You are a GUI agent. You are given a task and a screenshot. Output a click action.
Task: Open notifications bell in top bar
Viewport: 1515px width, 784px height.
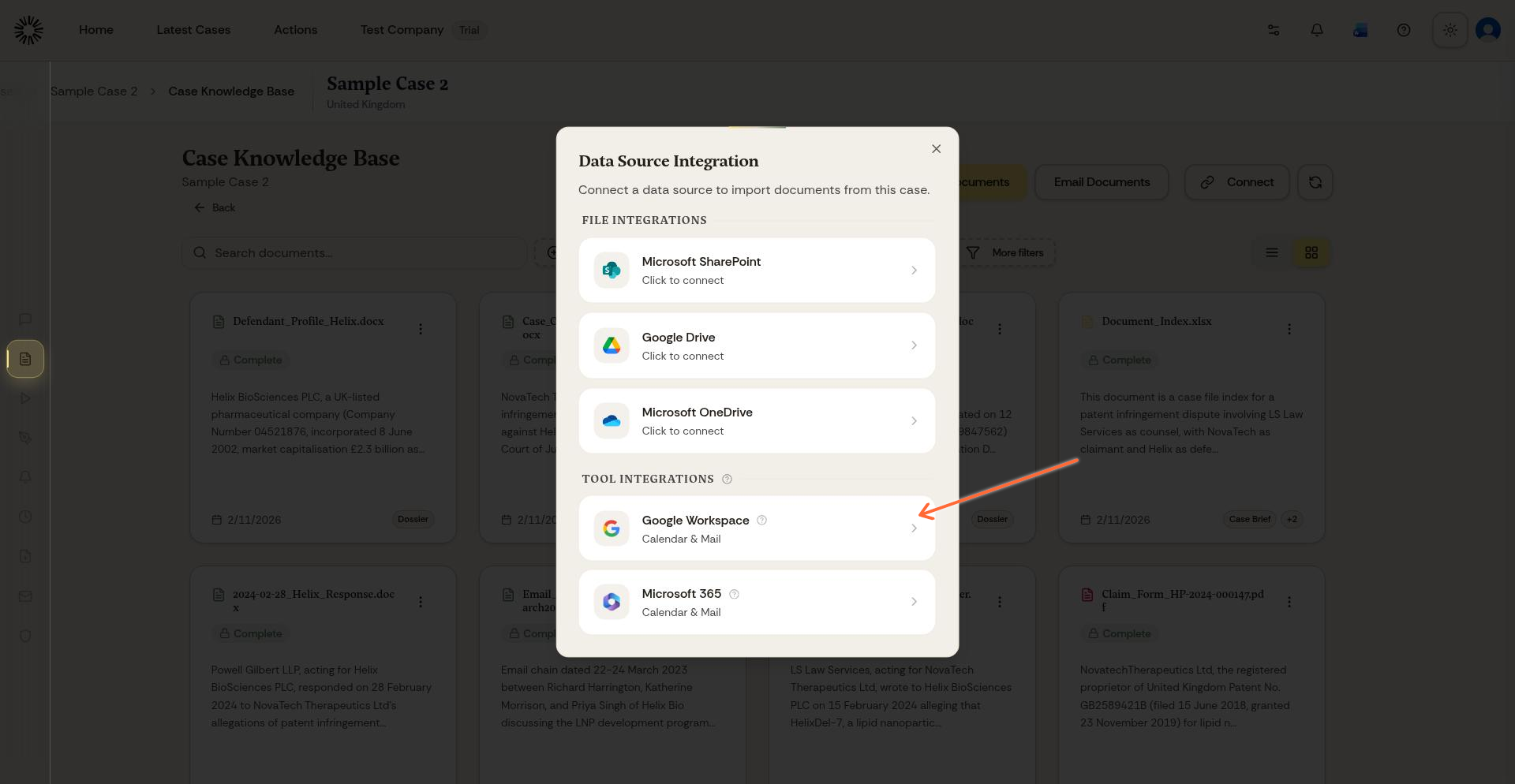pyautogui.click(x=1317, y=30)
